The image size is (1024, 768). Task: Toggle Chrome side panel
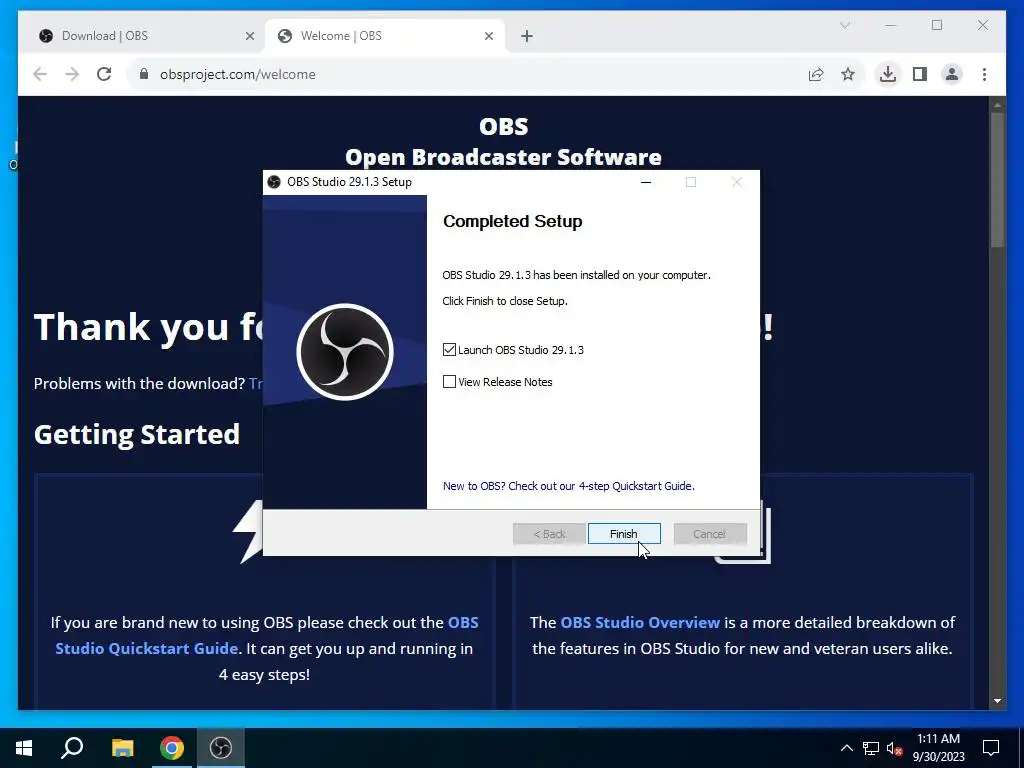click(x=920, y=74)
